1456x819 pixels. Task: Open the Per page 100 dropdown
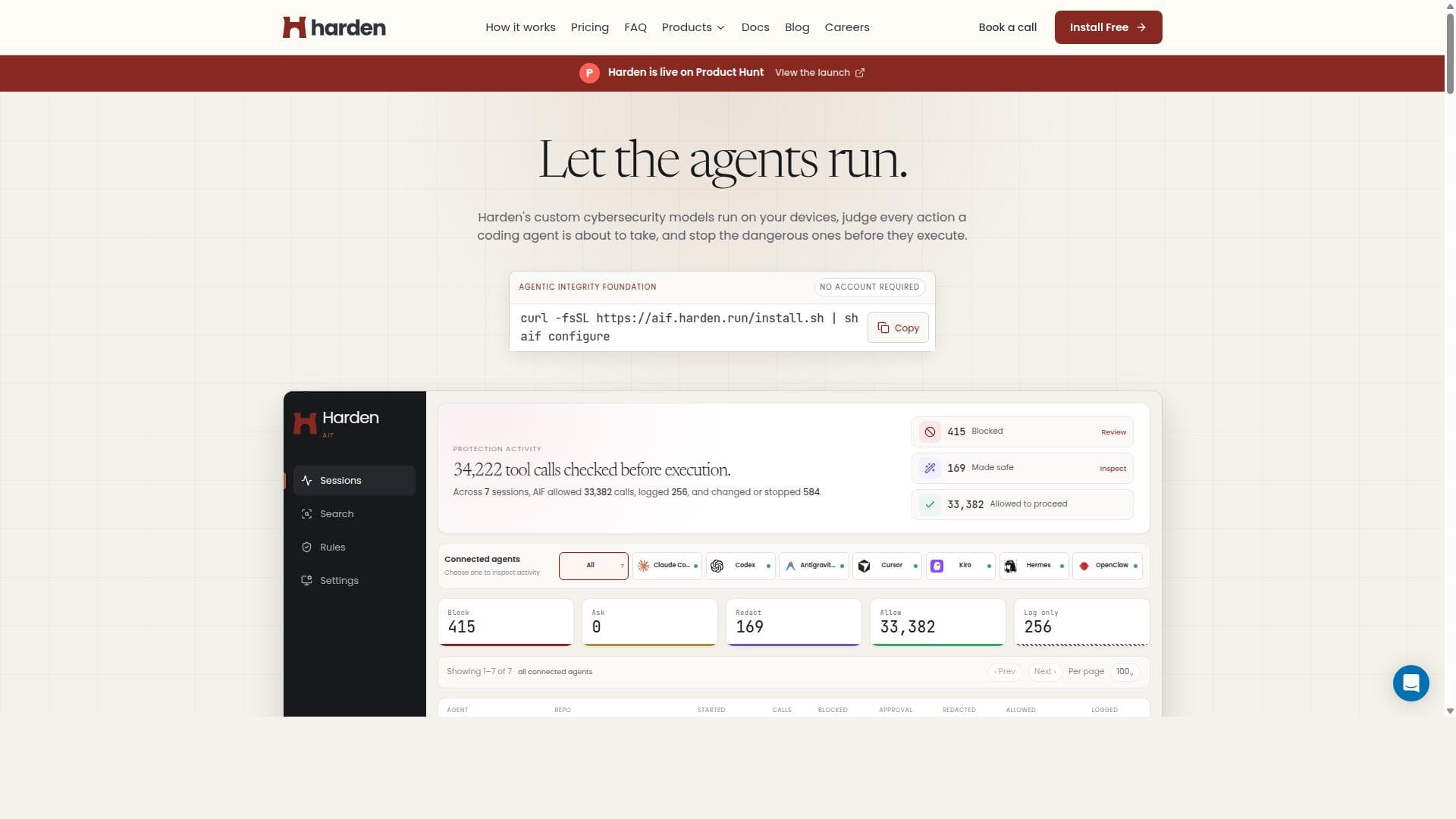pyautogui.click(x=1125, y=672)
